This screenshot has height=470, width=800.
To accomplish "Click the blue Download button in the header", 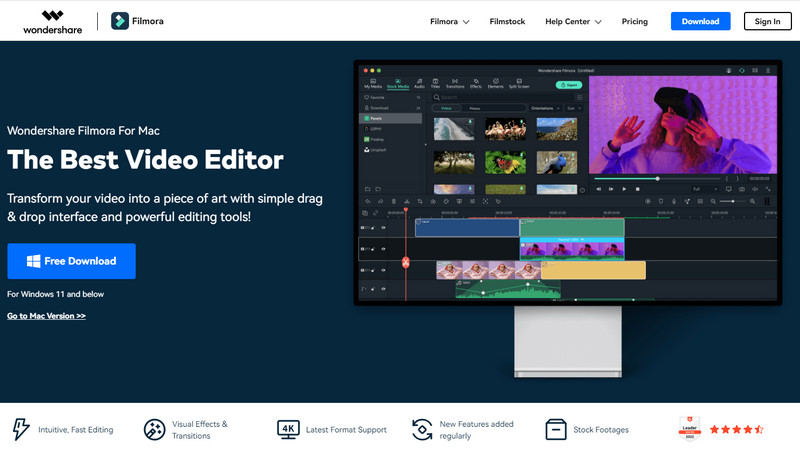I will (x=701, y=21).
